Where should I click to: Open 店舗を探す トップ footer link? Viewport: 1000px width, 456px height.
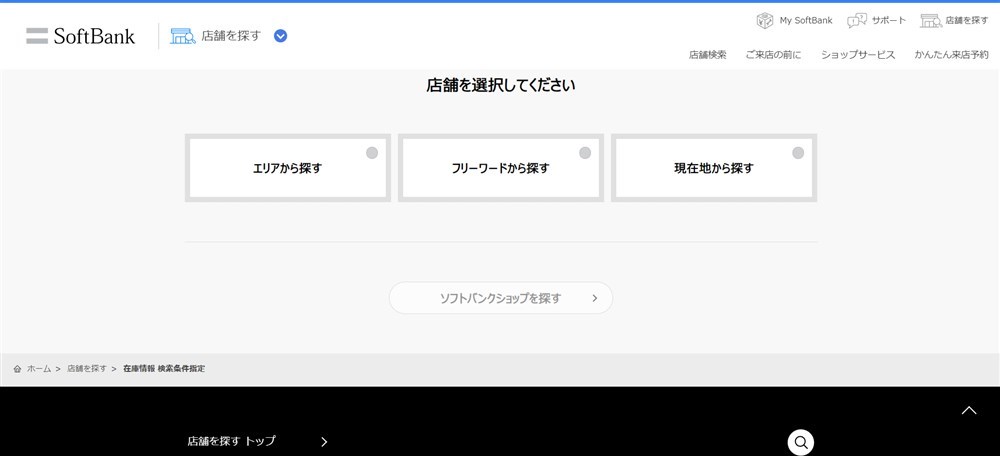(232, 441)
